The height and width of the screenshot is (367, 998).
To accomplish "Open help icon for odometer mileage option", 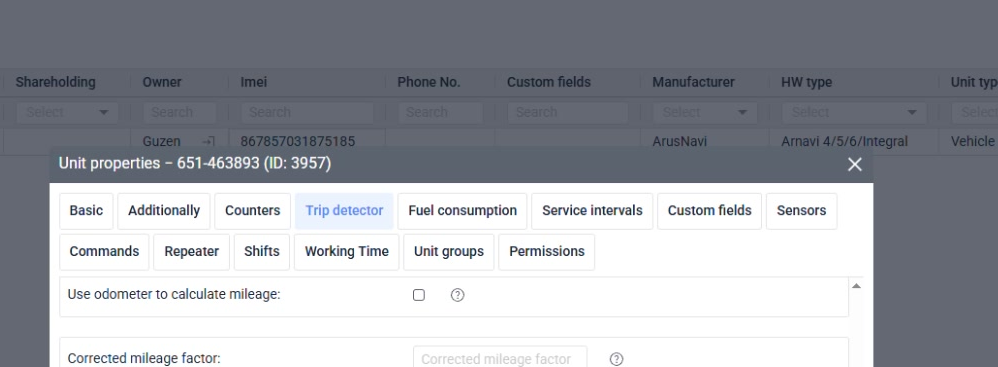I will (457, 295).
